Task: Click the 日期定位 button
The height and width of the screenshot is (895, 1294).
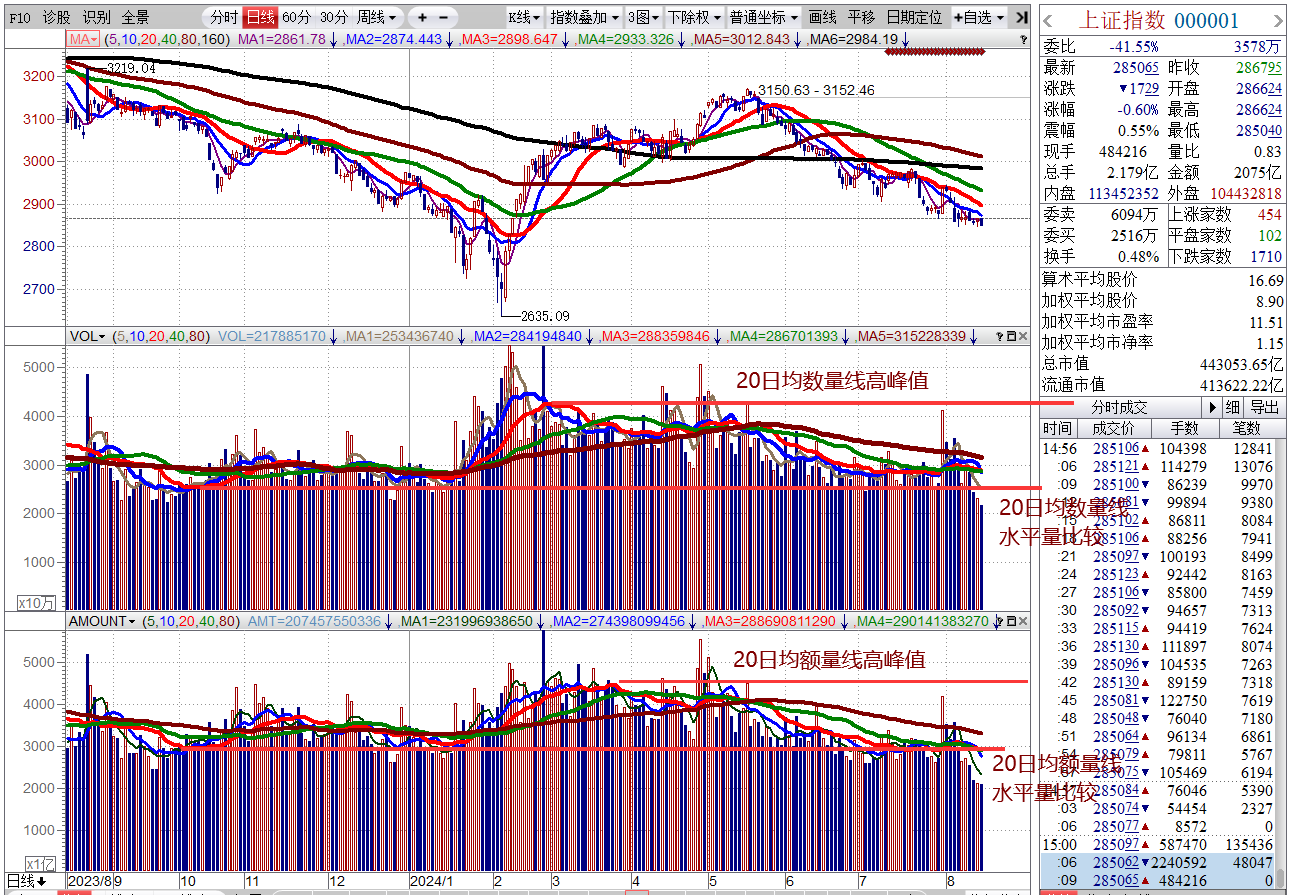Action: [914, 17]
